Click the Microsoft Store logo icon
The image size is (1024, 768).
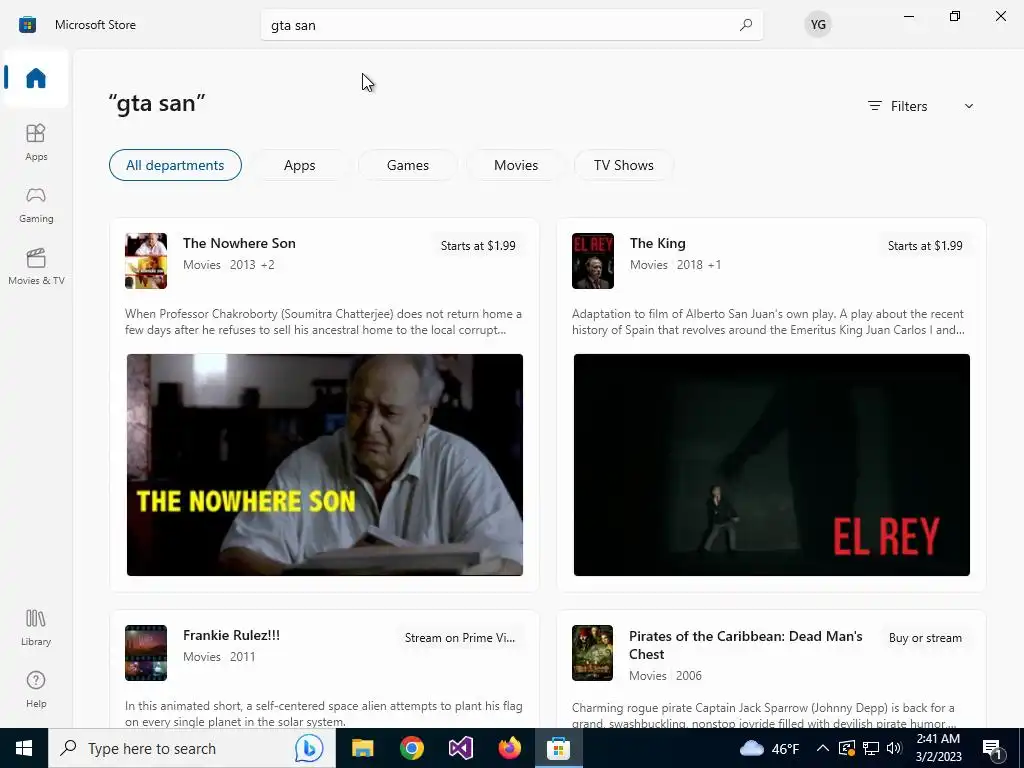point(27,25)
